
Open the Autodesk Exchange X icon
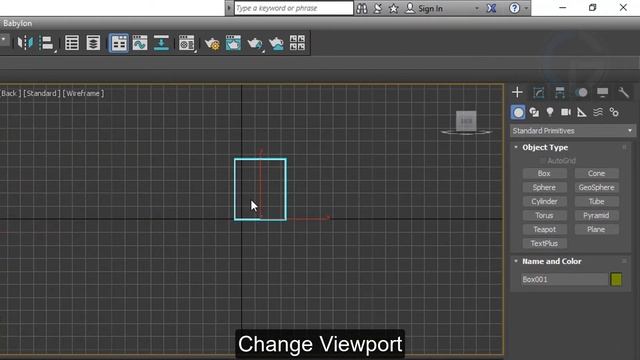[x=491, y=8]
